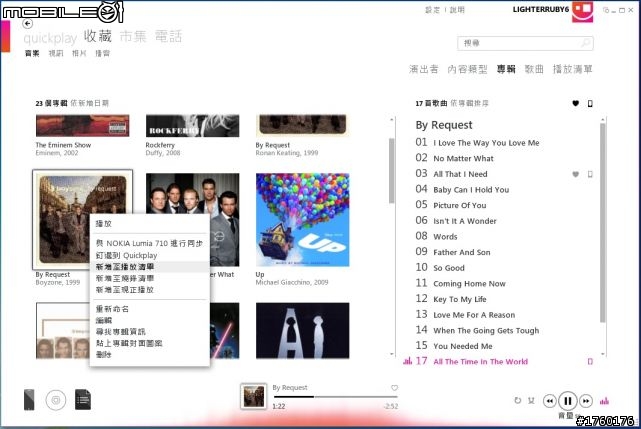Viewport: 641px width, 429px height.
Task: Choose pin to Quickplay menu item
Action: click(x=126, y=255)
